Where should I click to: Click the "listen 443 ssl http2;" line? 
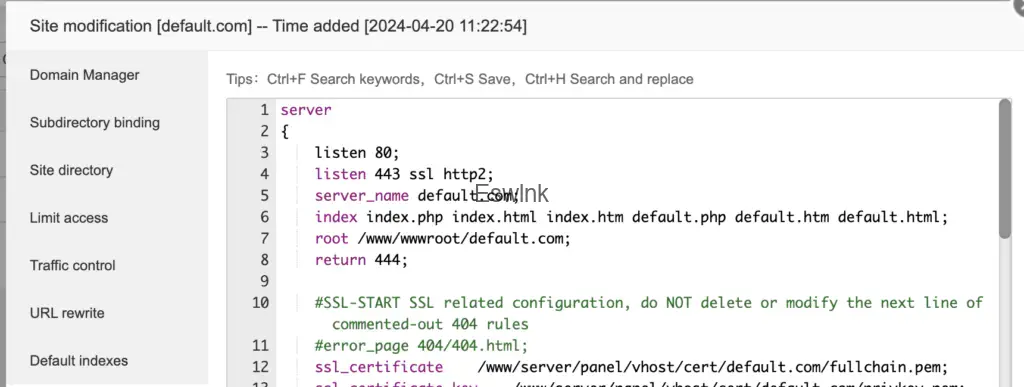click(404, 174)
